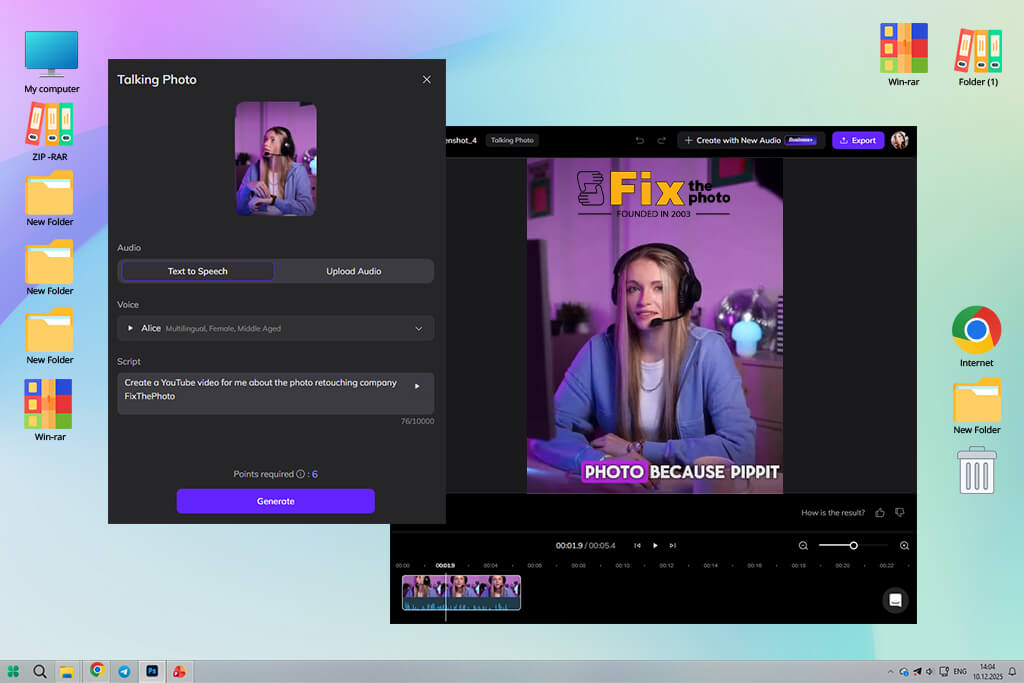1024x683 pixels.
Task: Adjust the timeline zoom slider handle
Action: click(x=854, y=545)
